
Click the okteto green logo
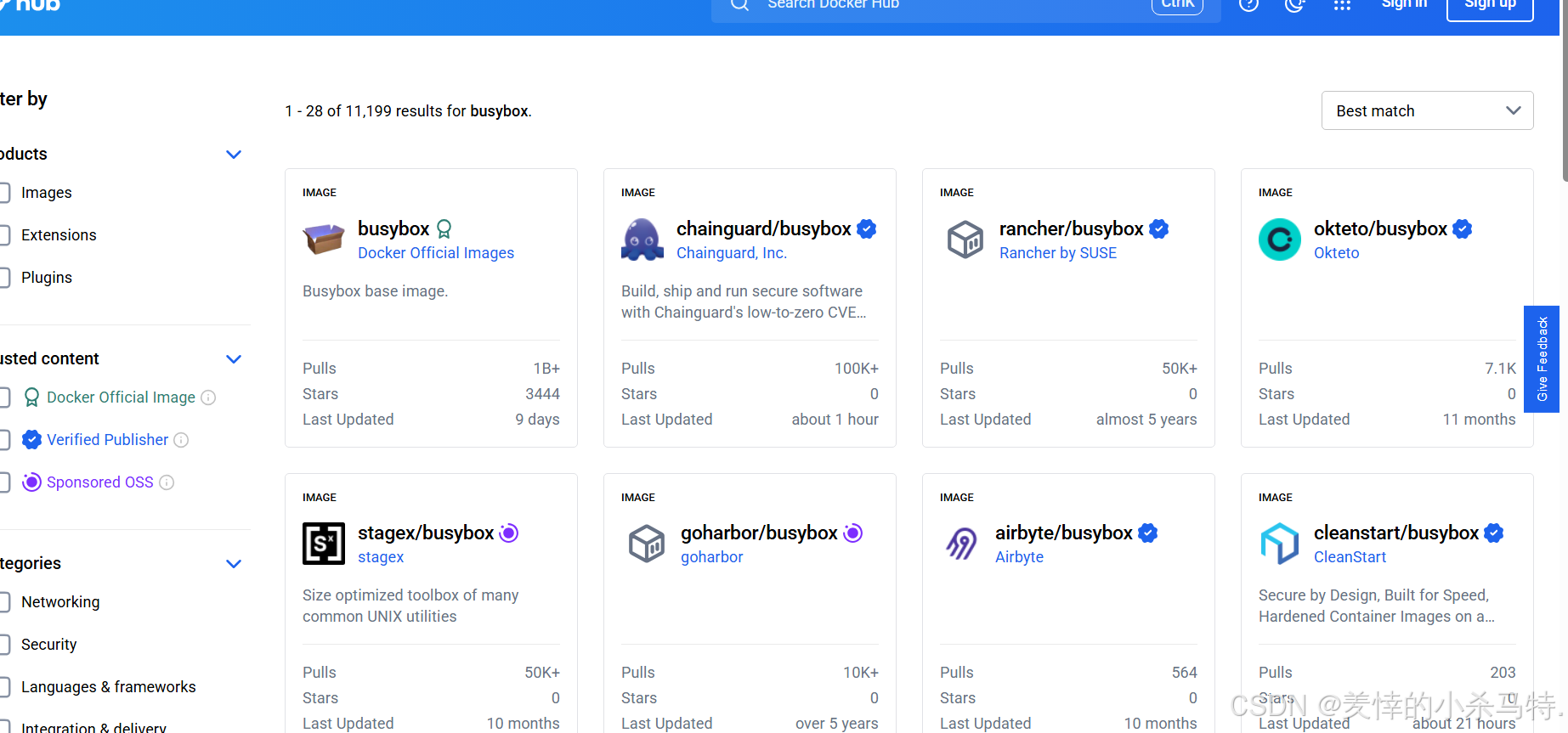click(x=1280, y=240)
